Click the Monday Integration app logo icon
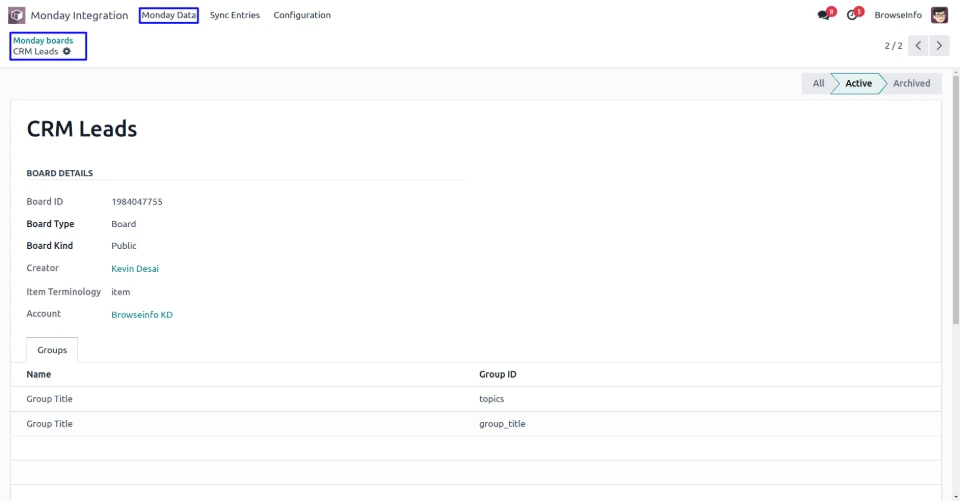This screenshot has width=960, height=501. click(x=17, y=15)
